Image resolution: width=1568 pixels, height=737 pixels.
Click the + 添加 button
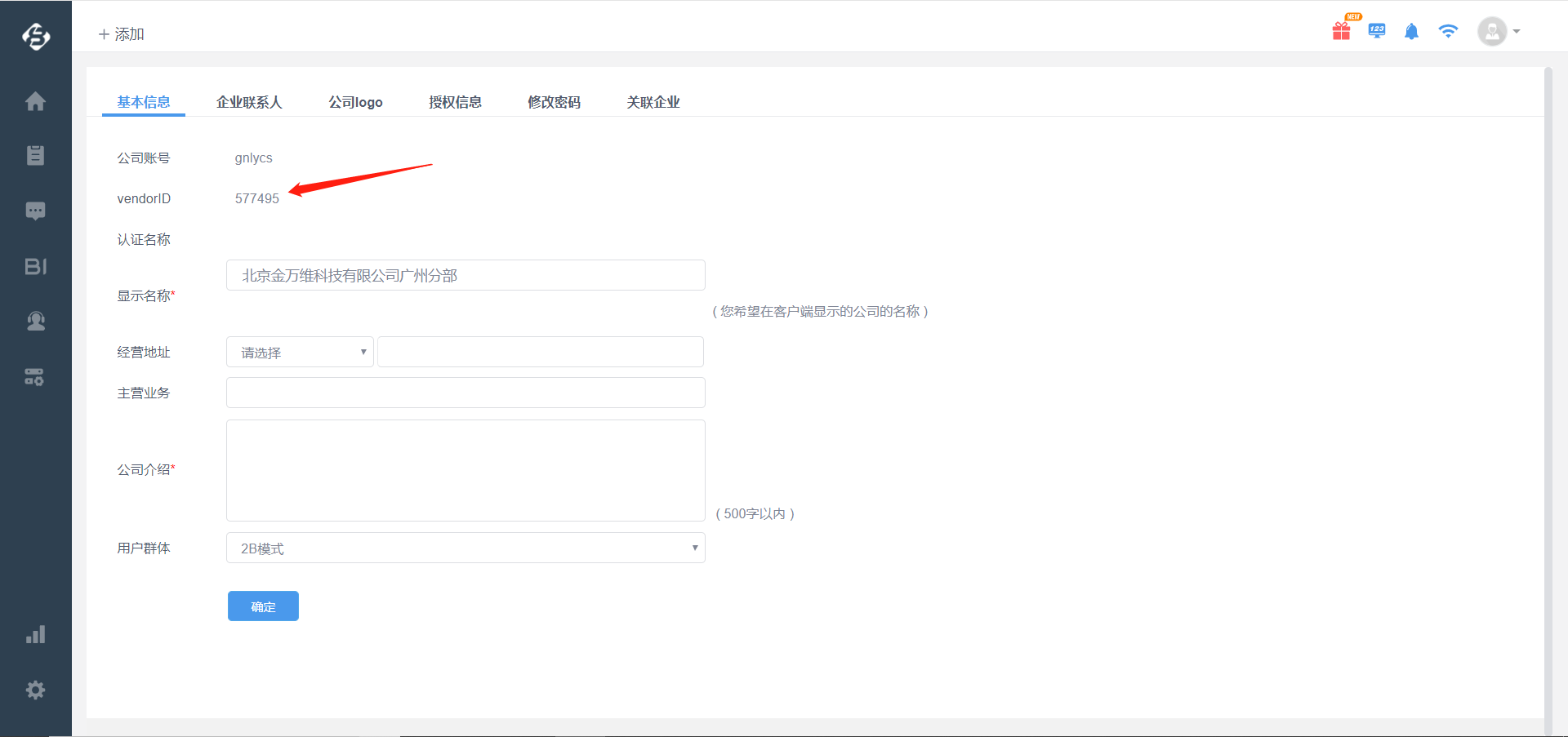122,34
